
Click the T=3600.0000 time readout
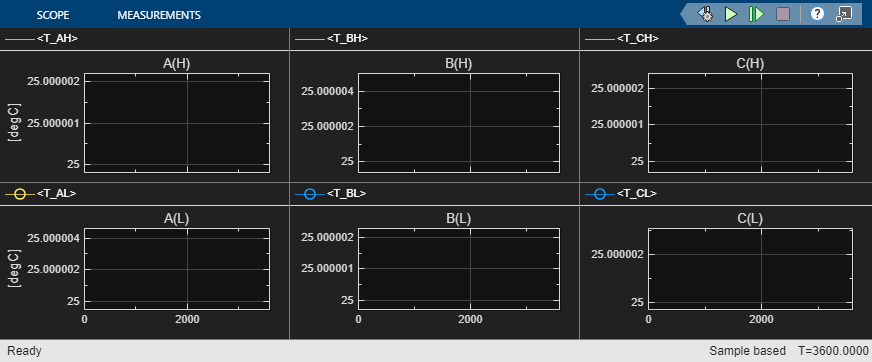click(833, 351)
